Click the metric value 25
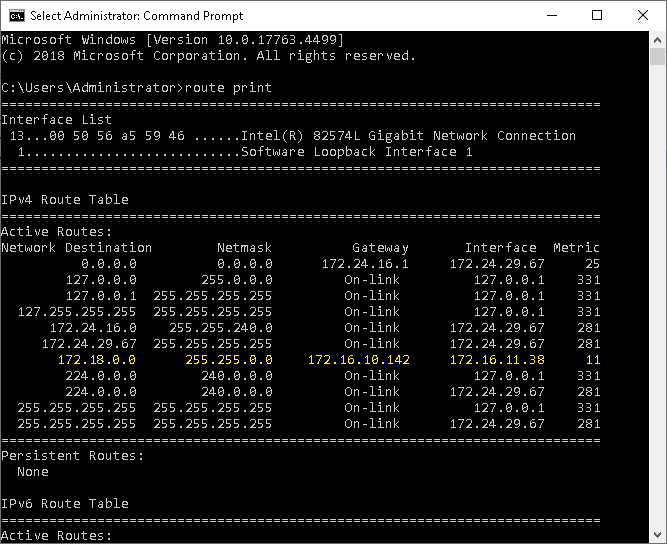 click(x=592, y=264)
